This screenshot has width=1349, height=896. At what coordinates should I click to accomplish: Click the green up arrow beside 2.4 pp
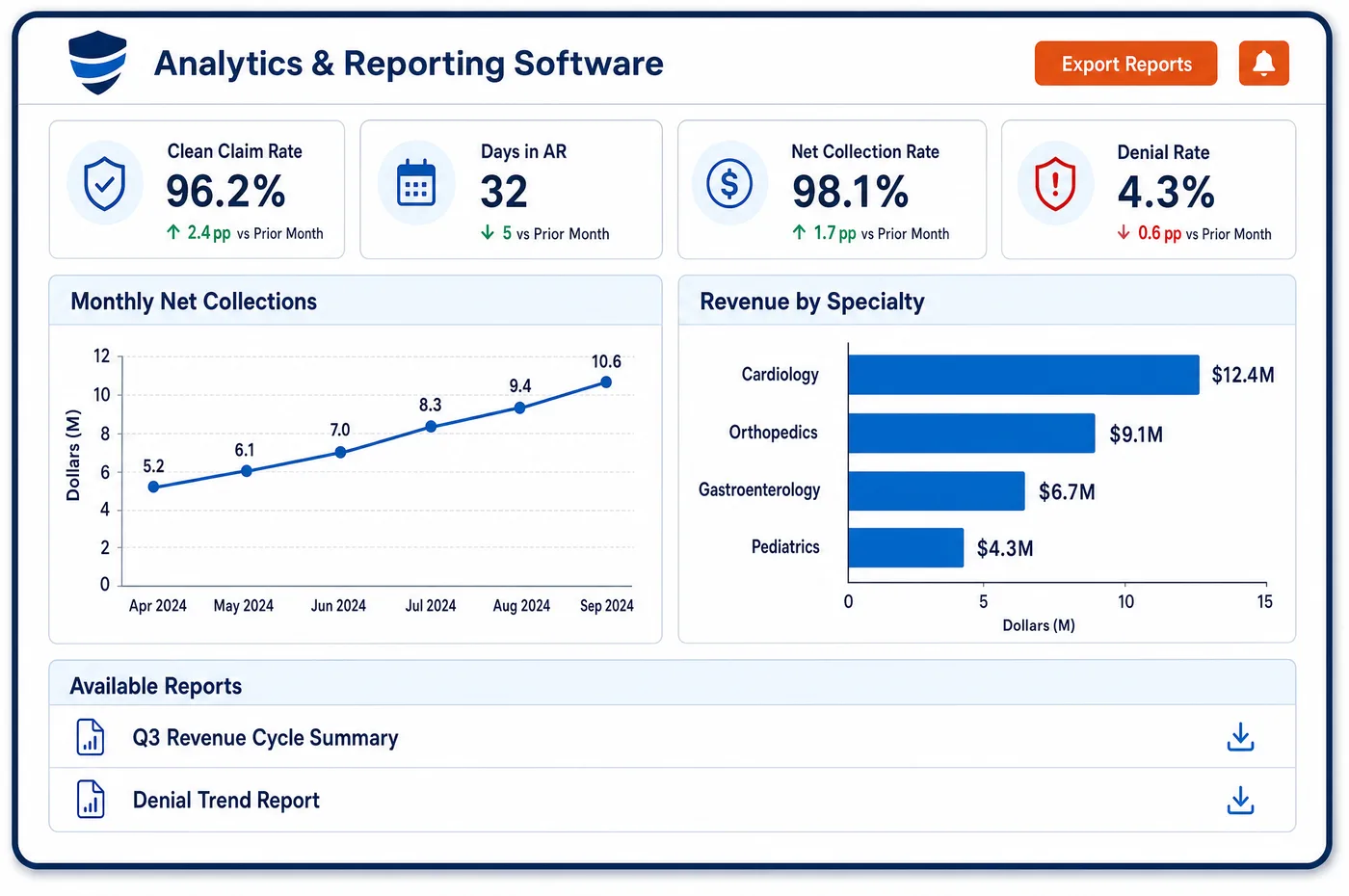[x=173, y=232]
